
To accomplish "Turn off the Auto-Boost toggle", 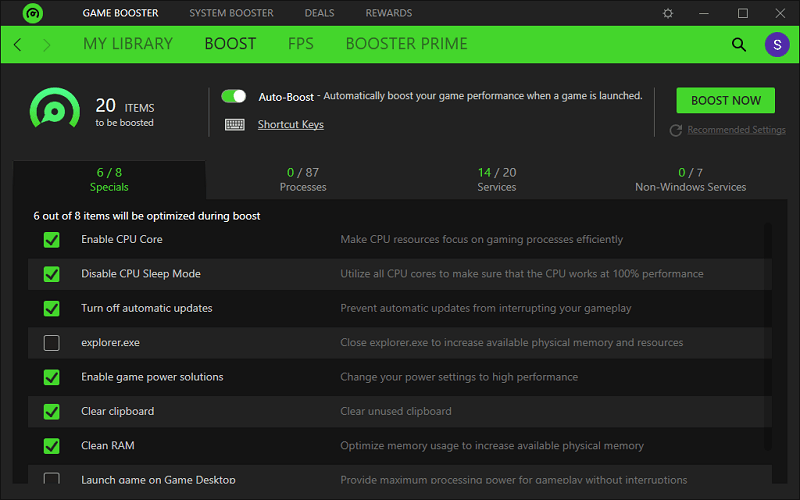I will click(234, 96).
